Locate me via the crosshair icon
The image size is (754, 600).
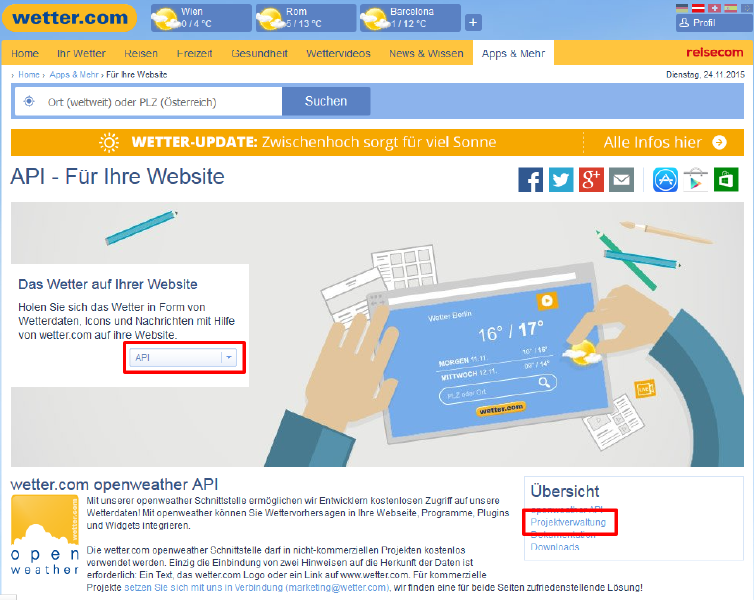click(29, 101)
